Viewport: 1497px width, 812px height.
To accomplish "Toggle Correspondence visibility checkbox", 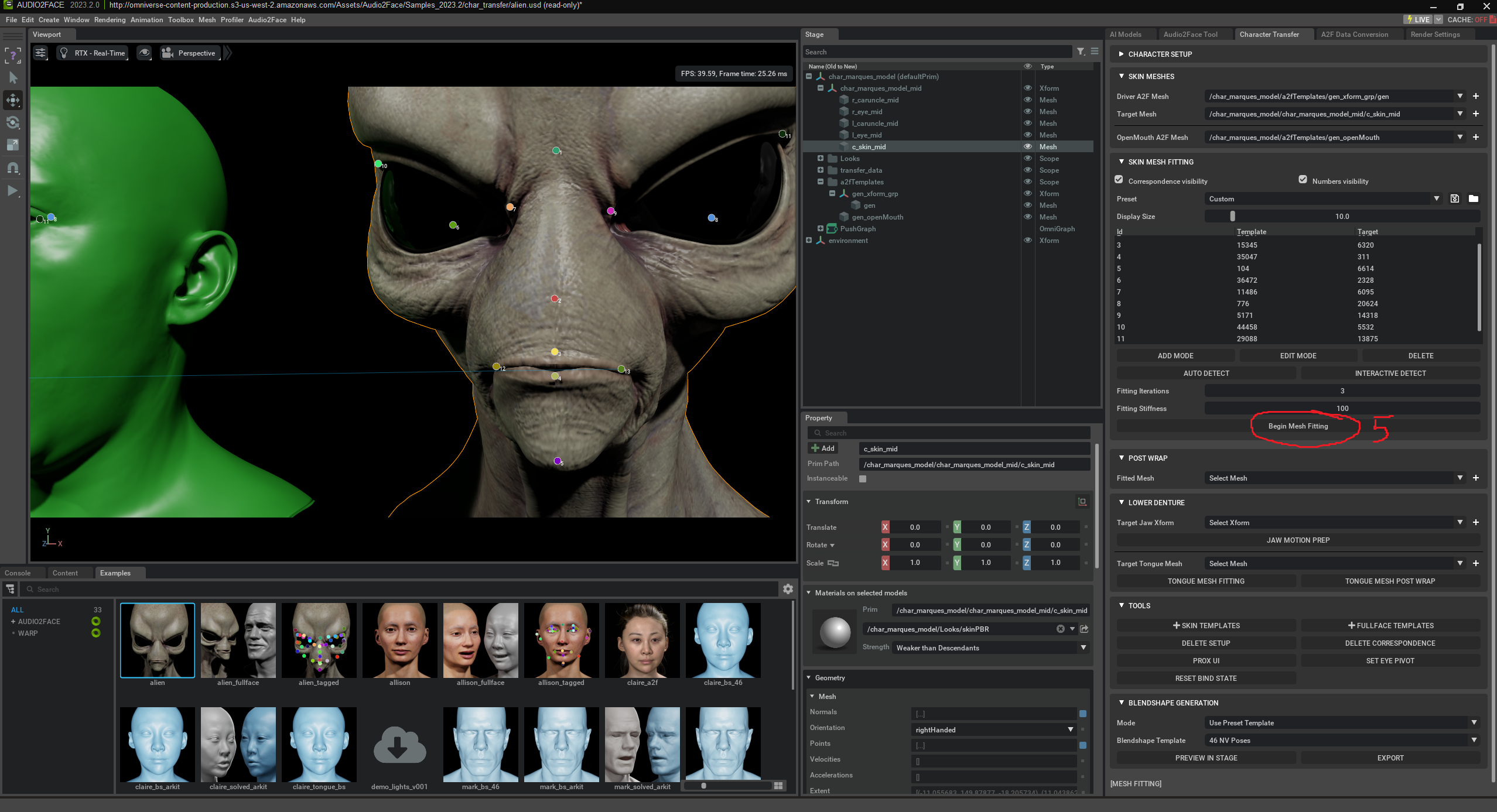I will tap(1119, 180).
